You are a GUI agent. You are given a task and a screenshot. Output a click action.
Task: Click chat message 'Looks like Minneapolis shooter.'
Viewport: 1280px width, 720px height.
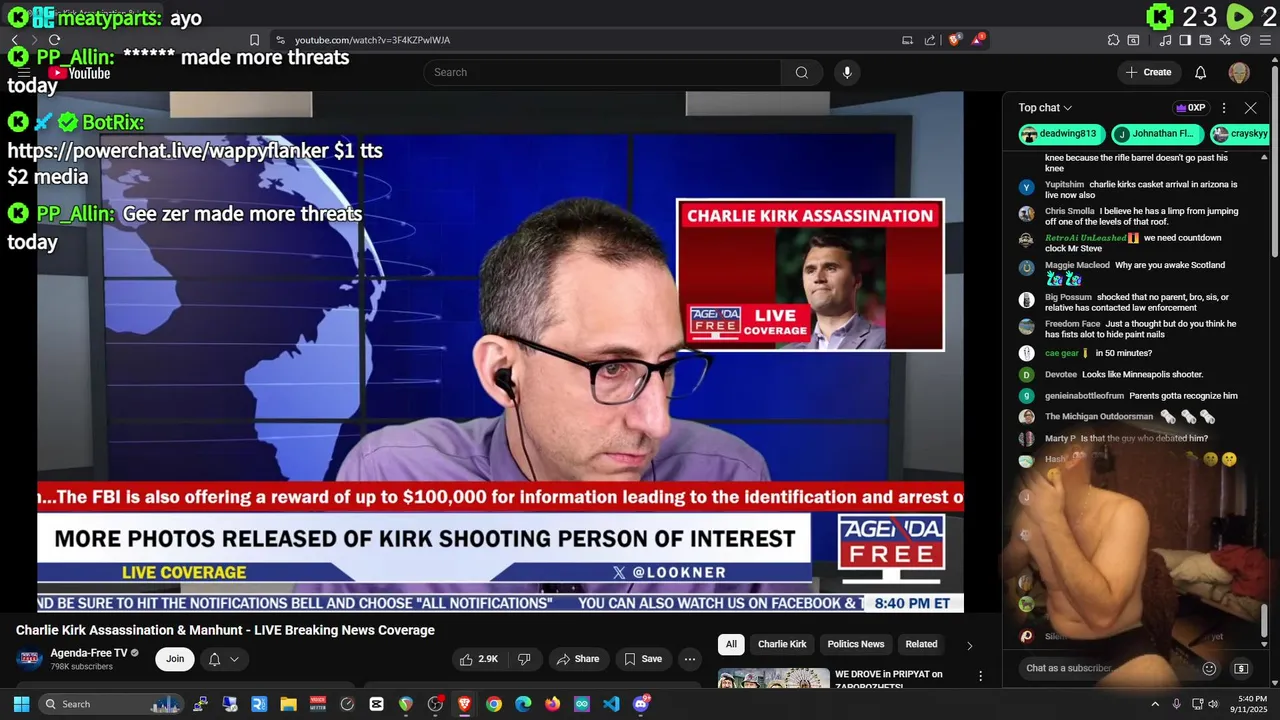1142,374
